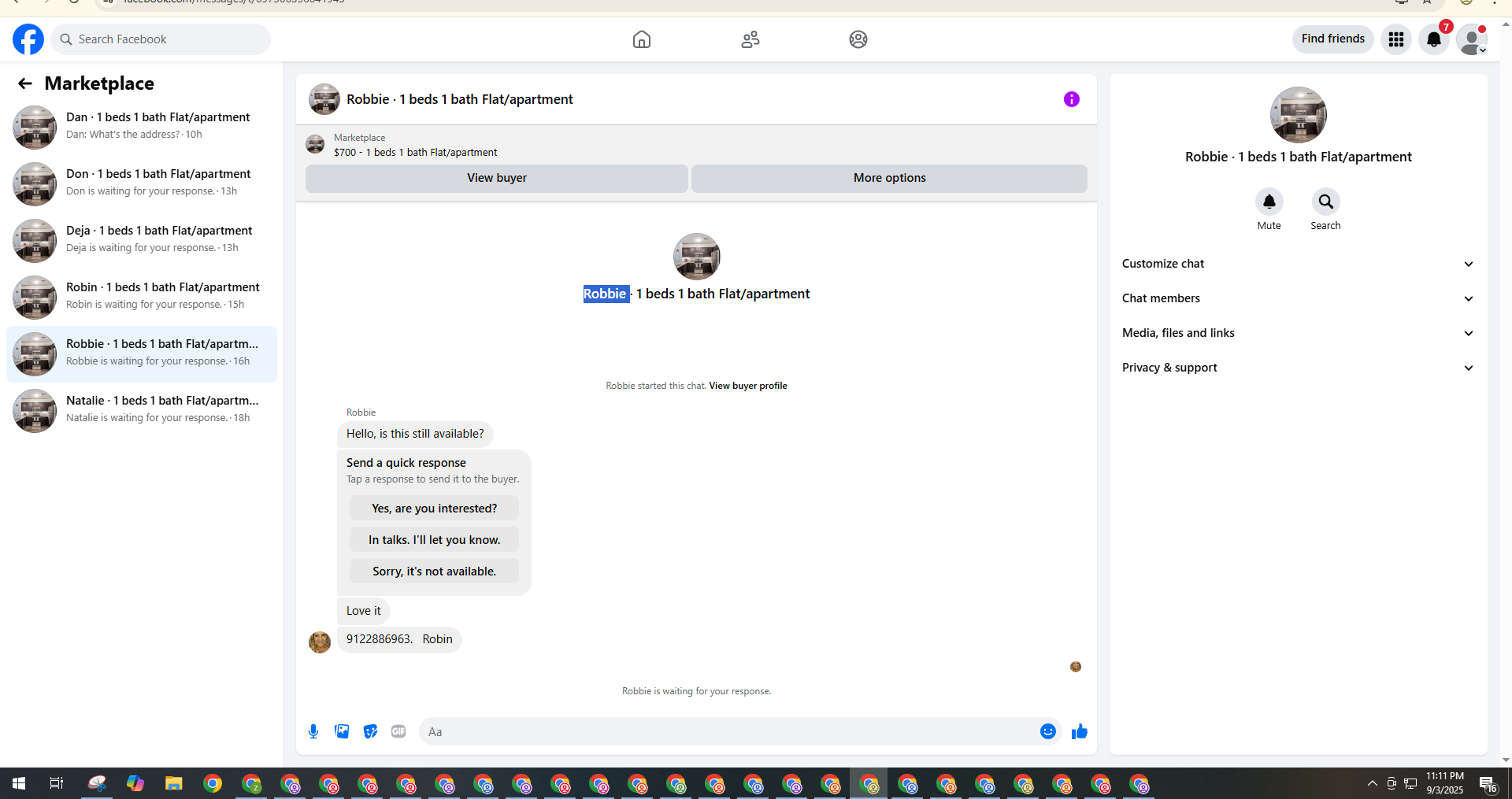Click the 'Love it' message bubble
Viewport: 1512px width, 799px height.
tap(364, 611)
